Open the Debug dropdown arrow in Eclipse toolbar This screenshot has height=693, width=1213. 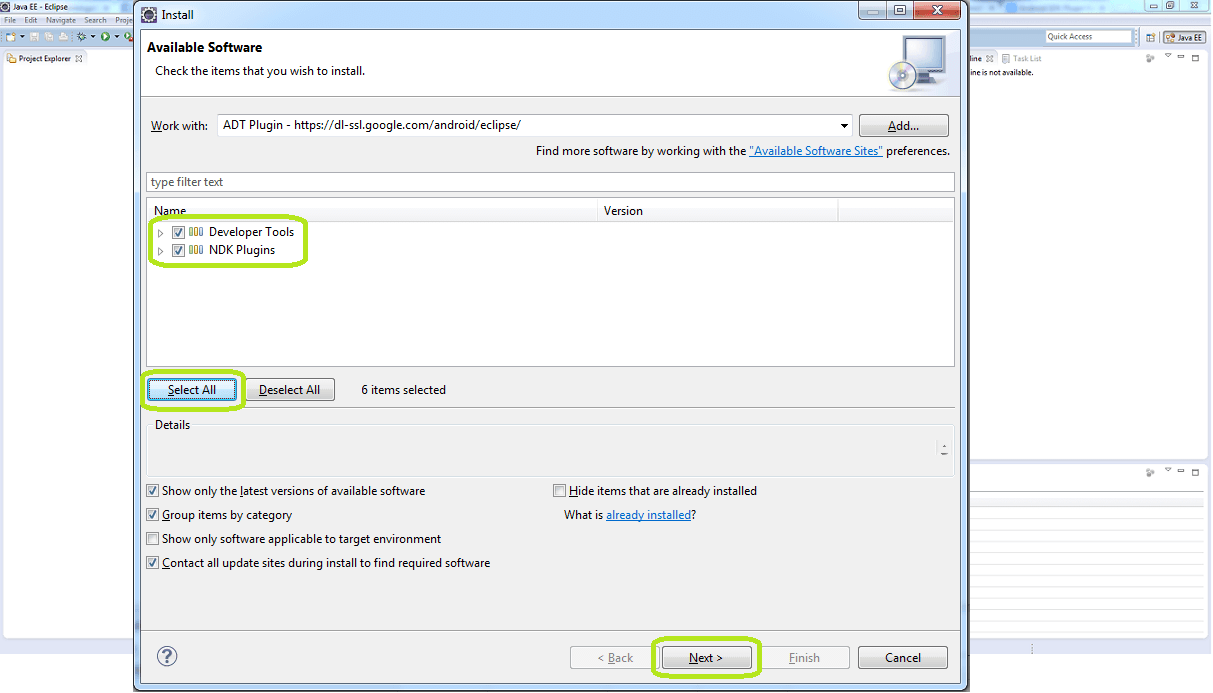93,36
